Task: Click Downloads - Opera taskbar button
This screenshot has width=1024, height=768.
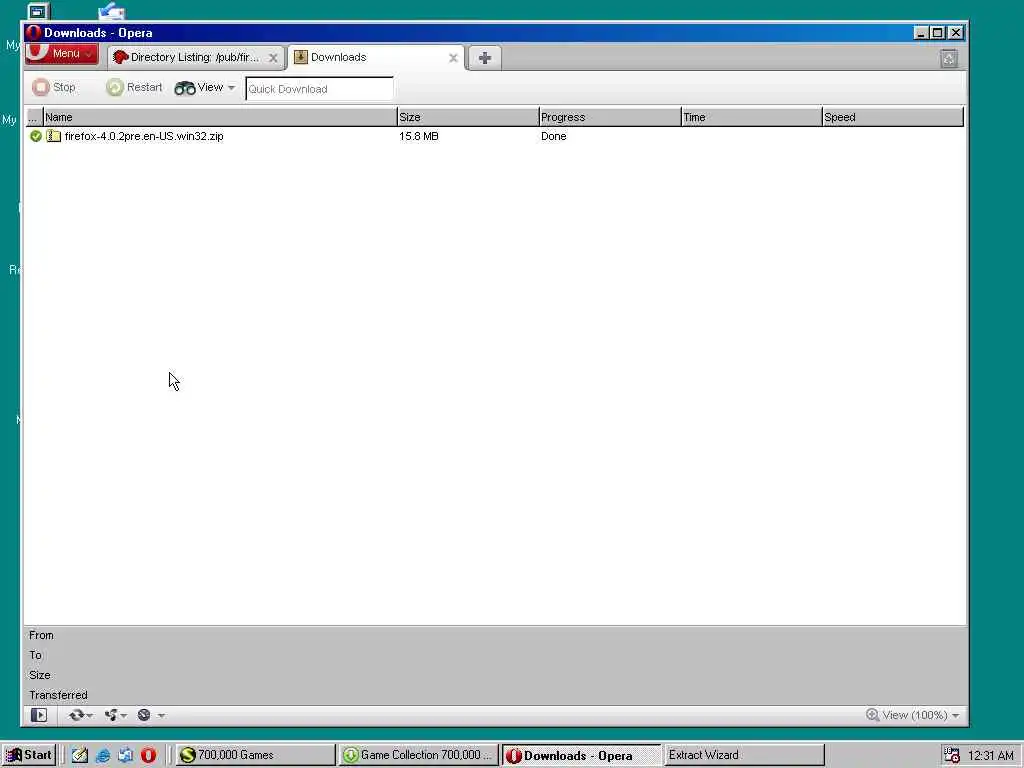Action: pos(581,755)
